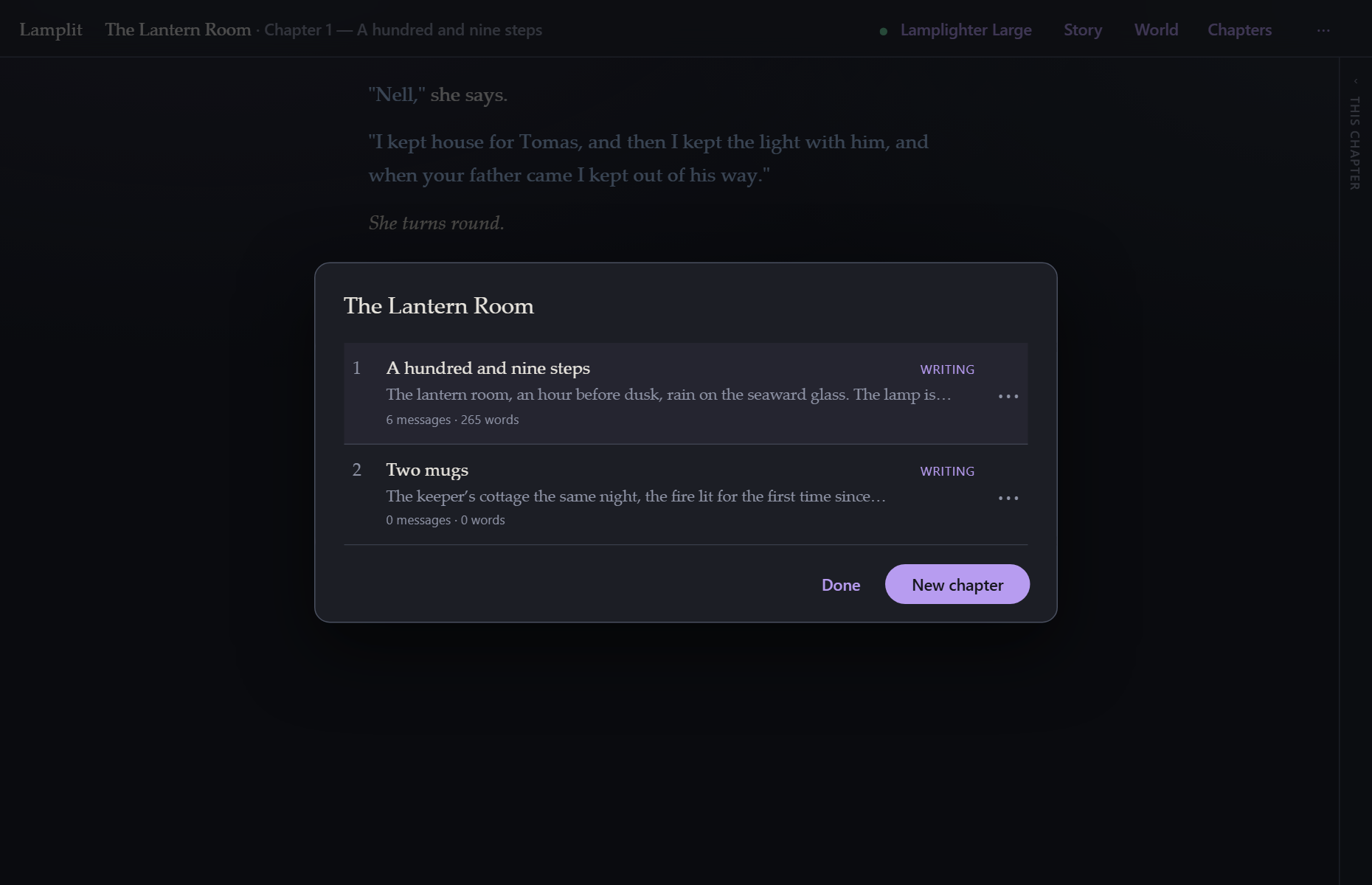The height and width of the screenshot is (885, 1372).
Task: Click the Lamplit logo
Action: point(51,29)
